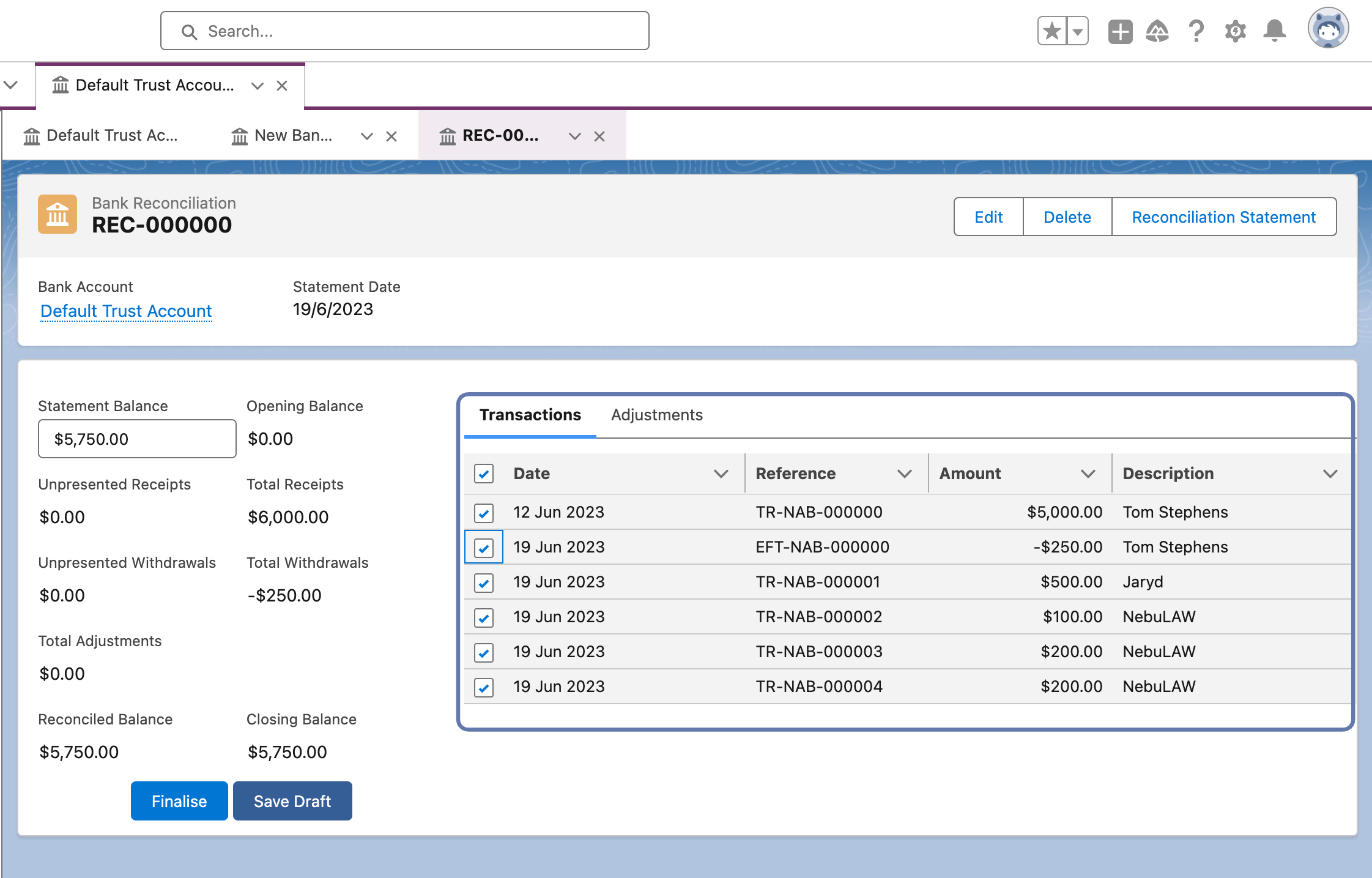
Task: Open the setup gear icon
Action: [x=1236, y=31]
